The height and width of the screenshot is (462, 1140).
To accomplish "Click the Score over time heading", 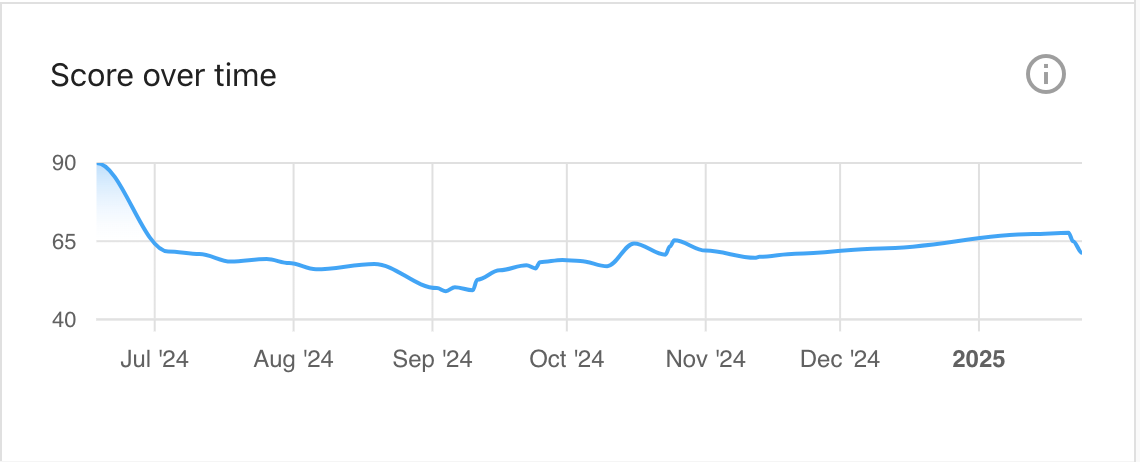I will click(x=164, y=76).
